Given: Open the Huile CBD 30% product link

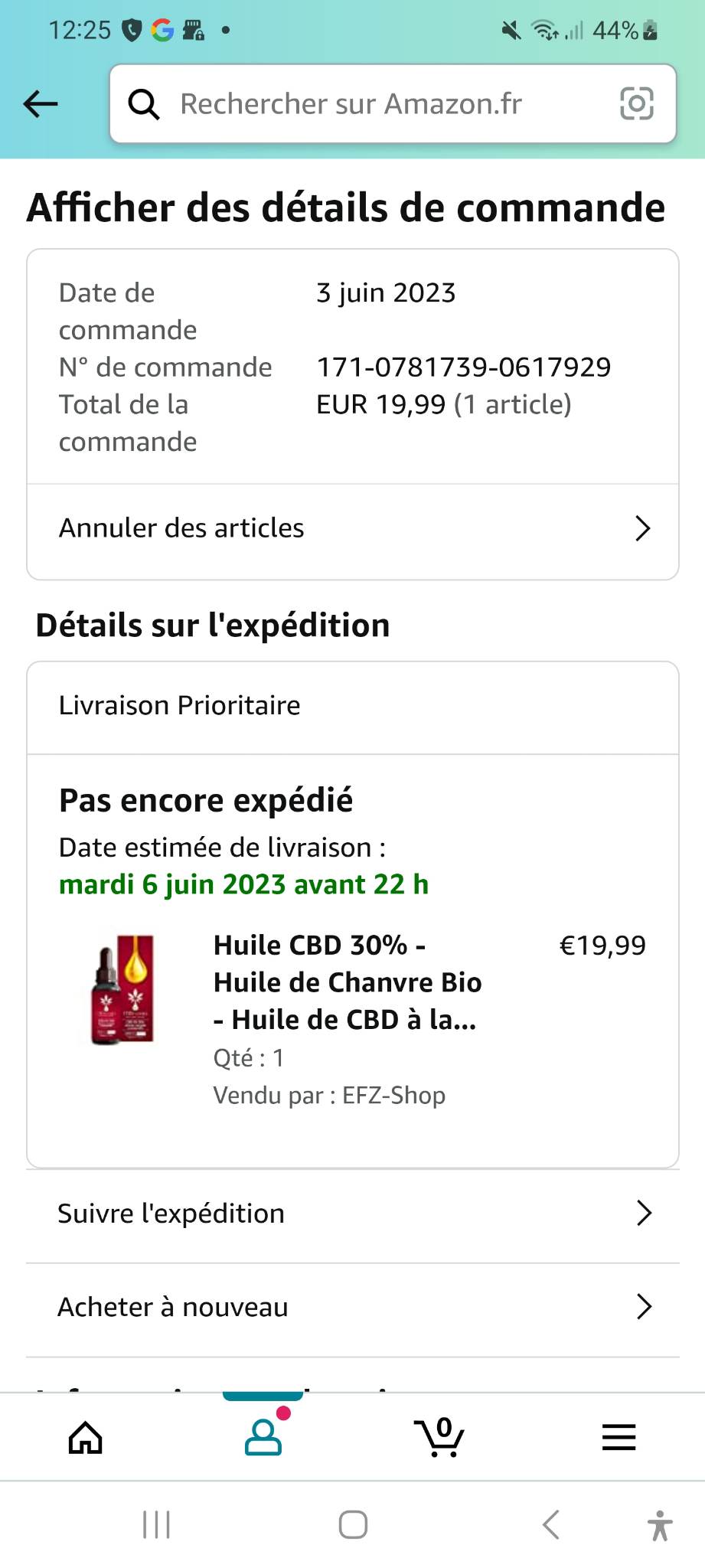Looking at the screenshot, I should point(347,982).
